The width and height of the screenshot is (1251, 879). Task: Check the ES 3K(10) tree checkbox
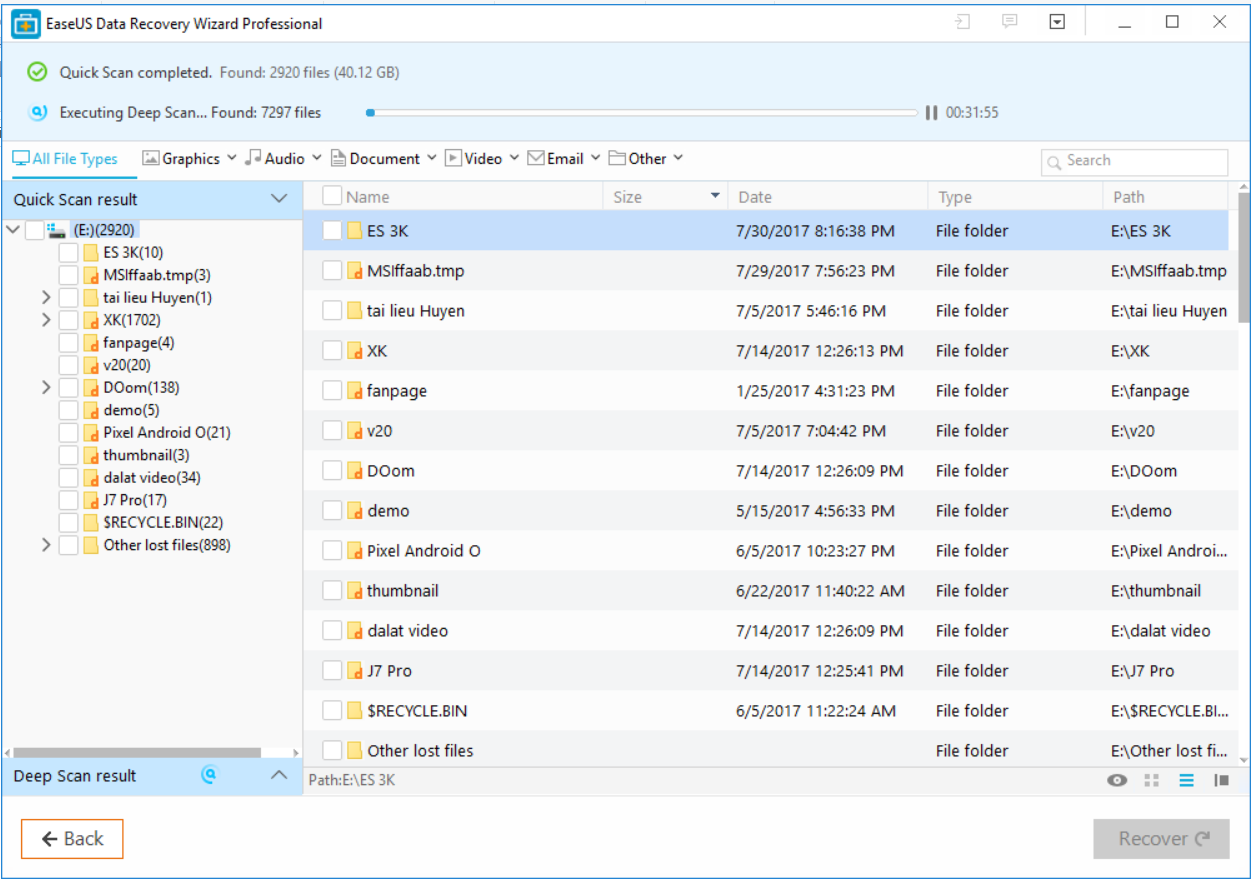click(x=68, y=253)
